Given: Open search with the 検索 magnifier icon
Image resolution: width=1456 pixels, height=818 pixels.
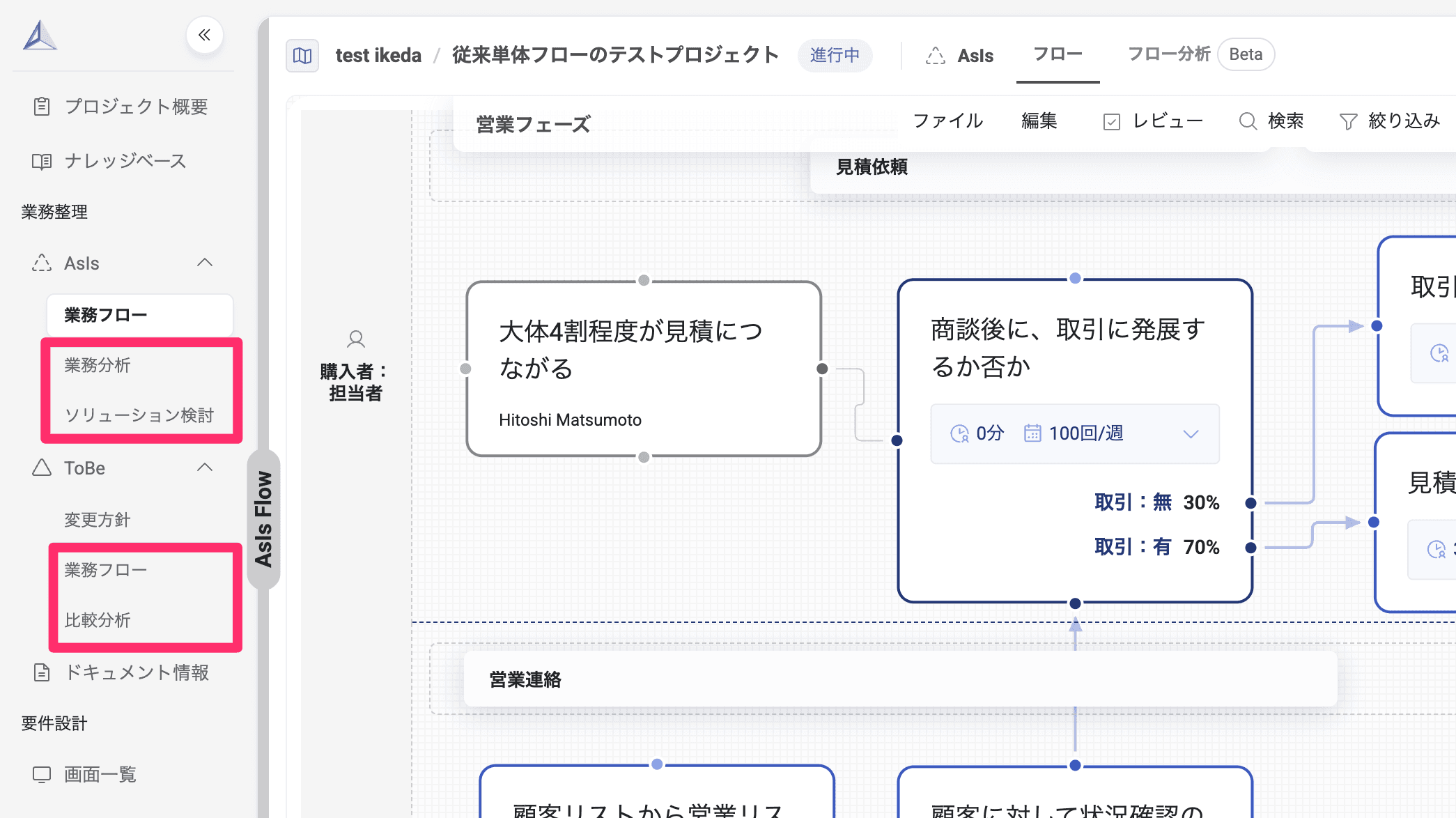Looking at the screenshot, I should (1247, 121).
